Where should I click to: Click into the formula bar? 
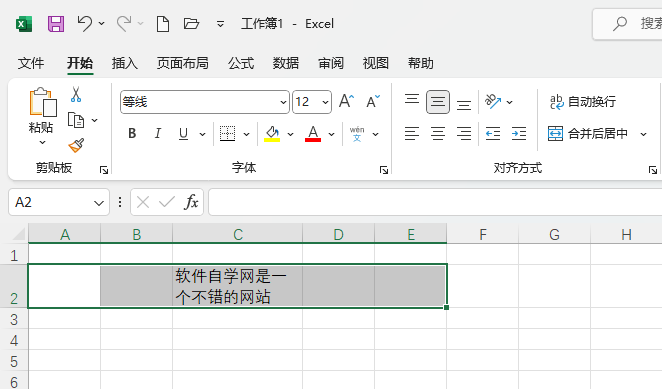[x=435, y=202]
